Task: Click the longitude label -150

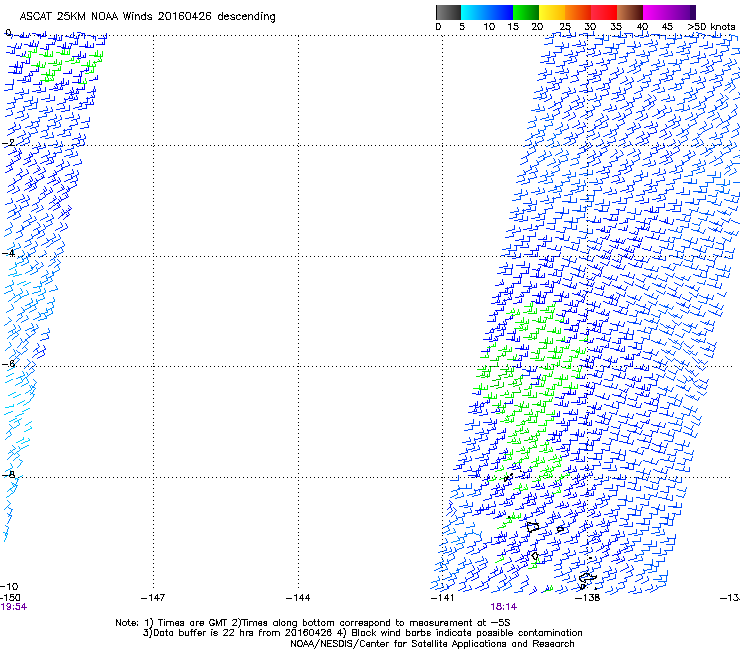Action: [10, 598]
